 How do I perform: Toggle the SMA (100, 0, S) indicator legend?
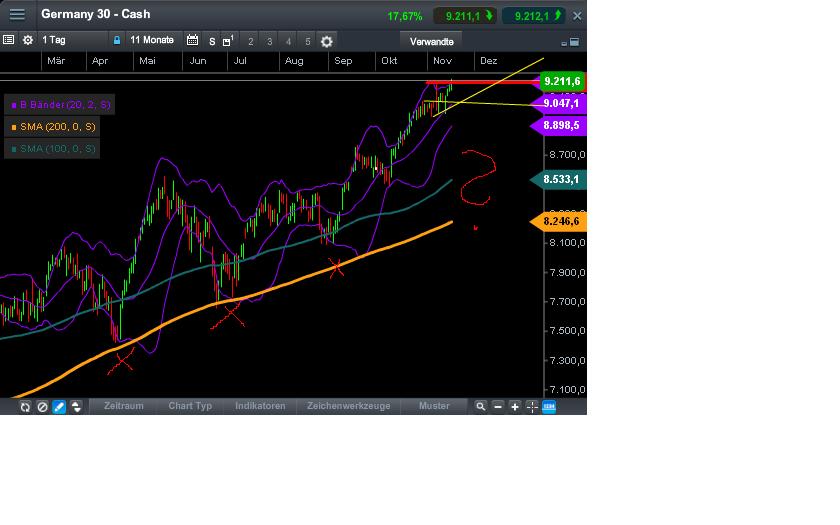click(x=52, y=149)
